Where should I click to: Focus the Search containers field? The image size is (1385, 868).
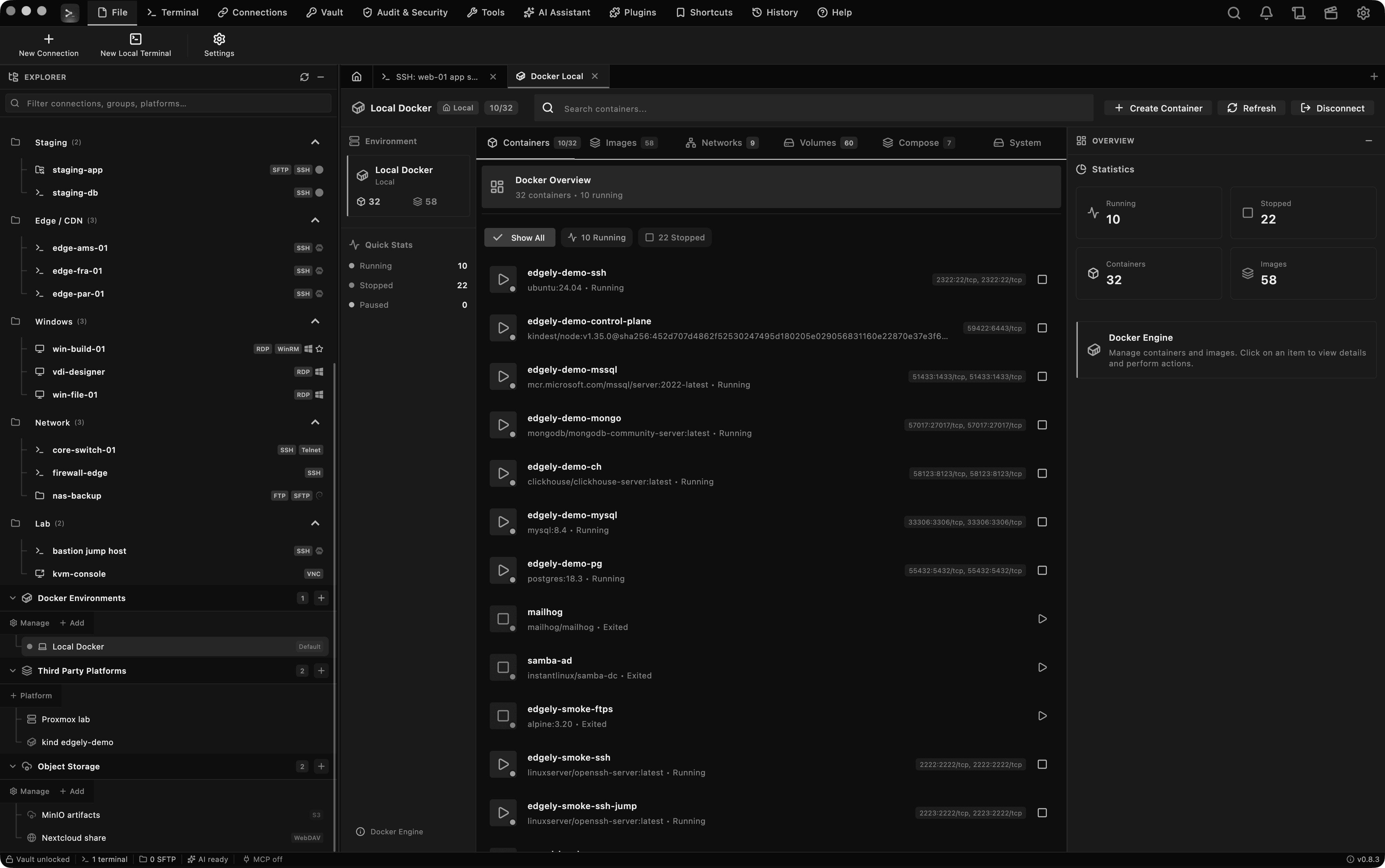pyautogui.click(x=814, y=108)
